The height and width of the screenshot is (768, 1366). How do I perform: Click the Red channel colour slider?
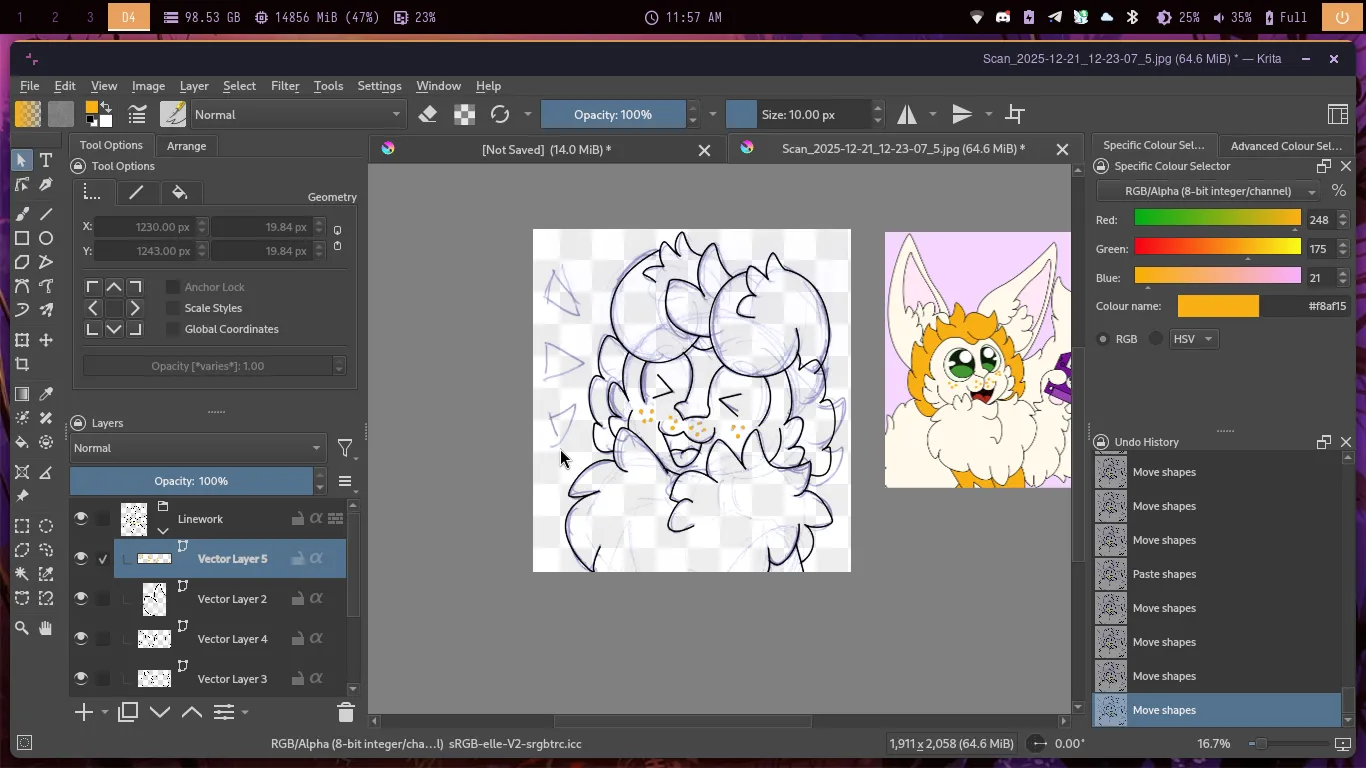coord(1217,220)
